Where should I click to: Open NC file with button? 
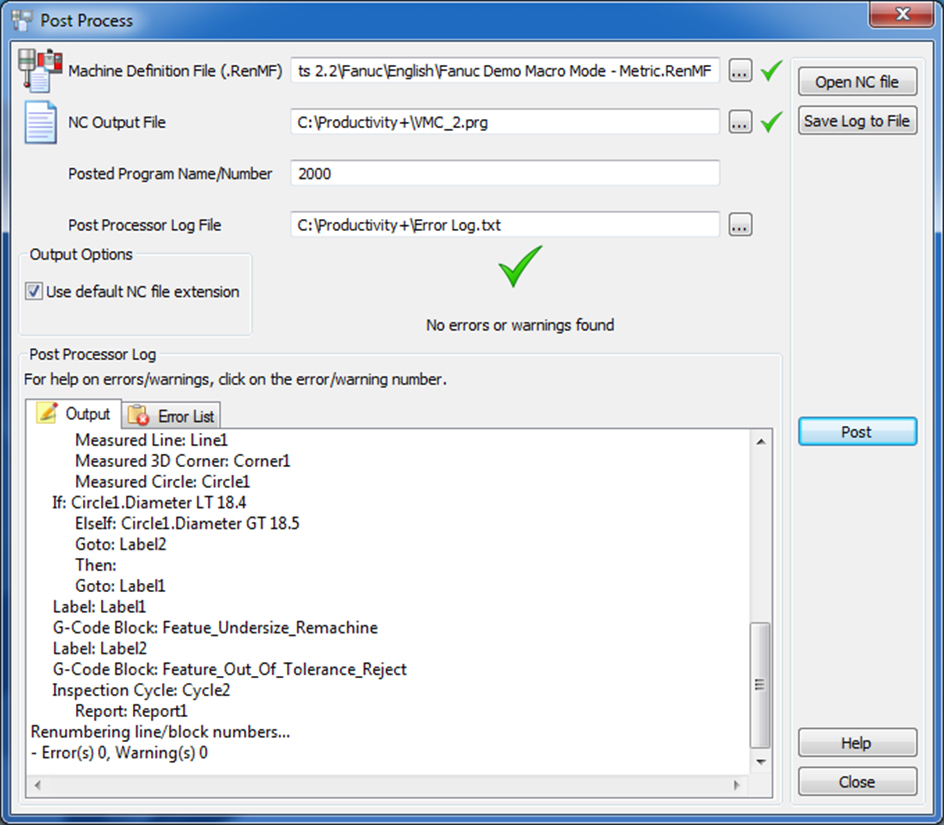point(857,82)
